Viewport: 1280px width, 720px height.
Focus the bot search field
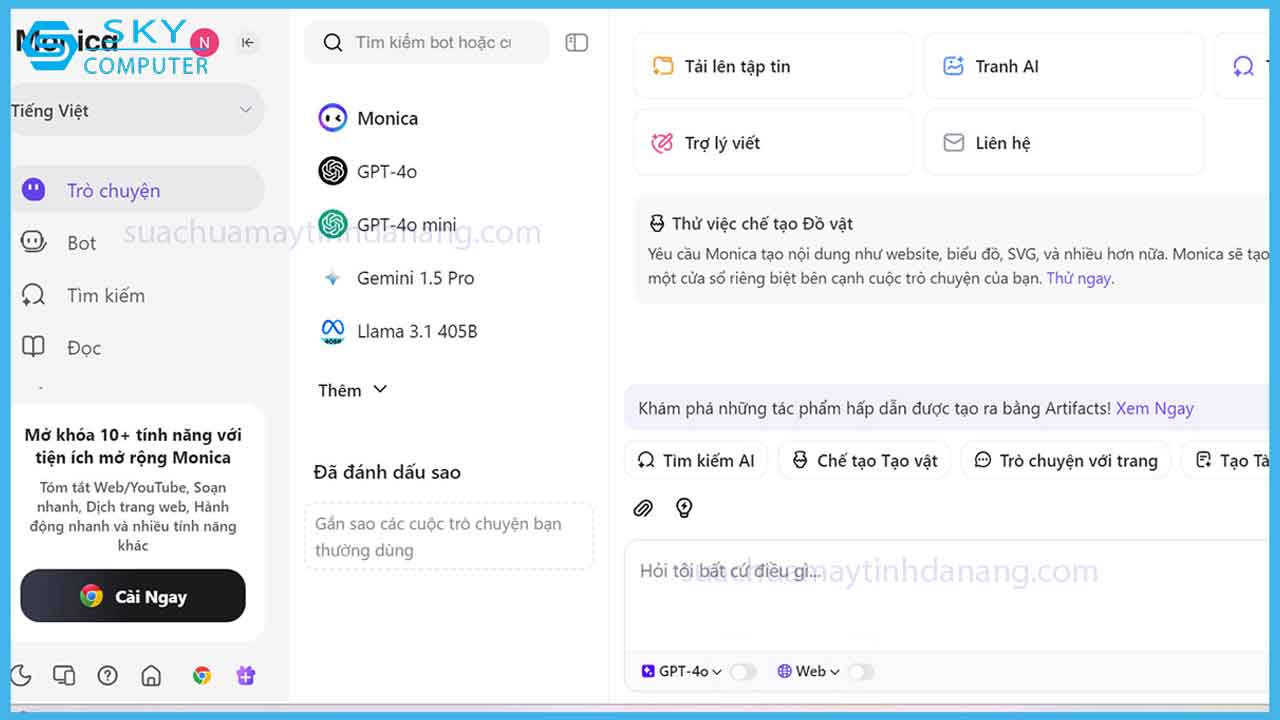tap(427, 42)
